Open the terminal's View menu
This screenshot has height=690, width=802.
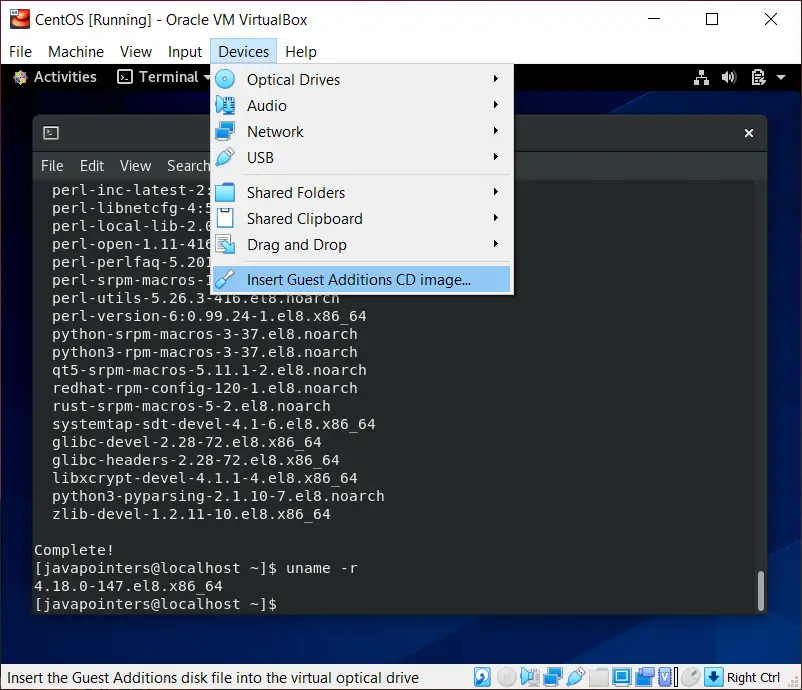(x=136, y=166)
